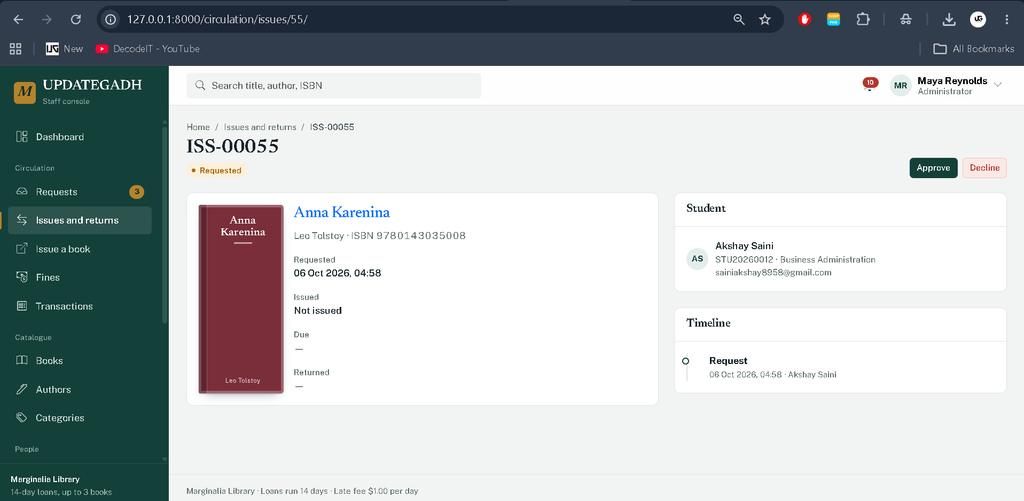Click the Authors pen icon
The image size is (1024, 501).
[x=22, y=389]
